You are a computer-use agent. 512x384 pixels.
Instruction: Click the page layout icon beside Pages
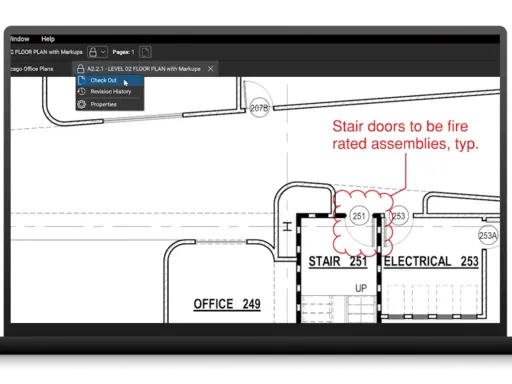(x=145, y=52)
